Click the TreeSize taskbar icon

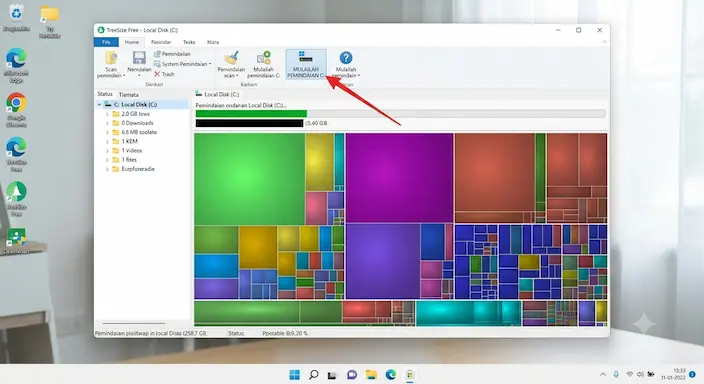click(x=409, y=375)
